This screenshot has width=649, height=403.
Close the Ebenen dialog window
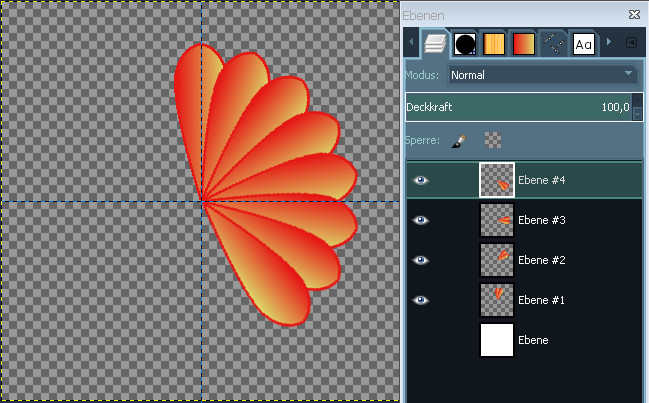coord(634,15)
